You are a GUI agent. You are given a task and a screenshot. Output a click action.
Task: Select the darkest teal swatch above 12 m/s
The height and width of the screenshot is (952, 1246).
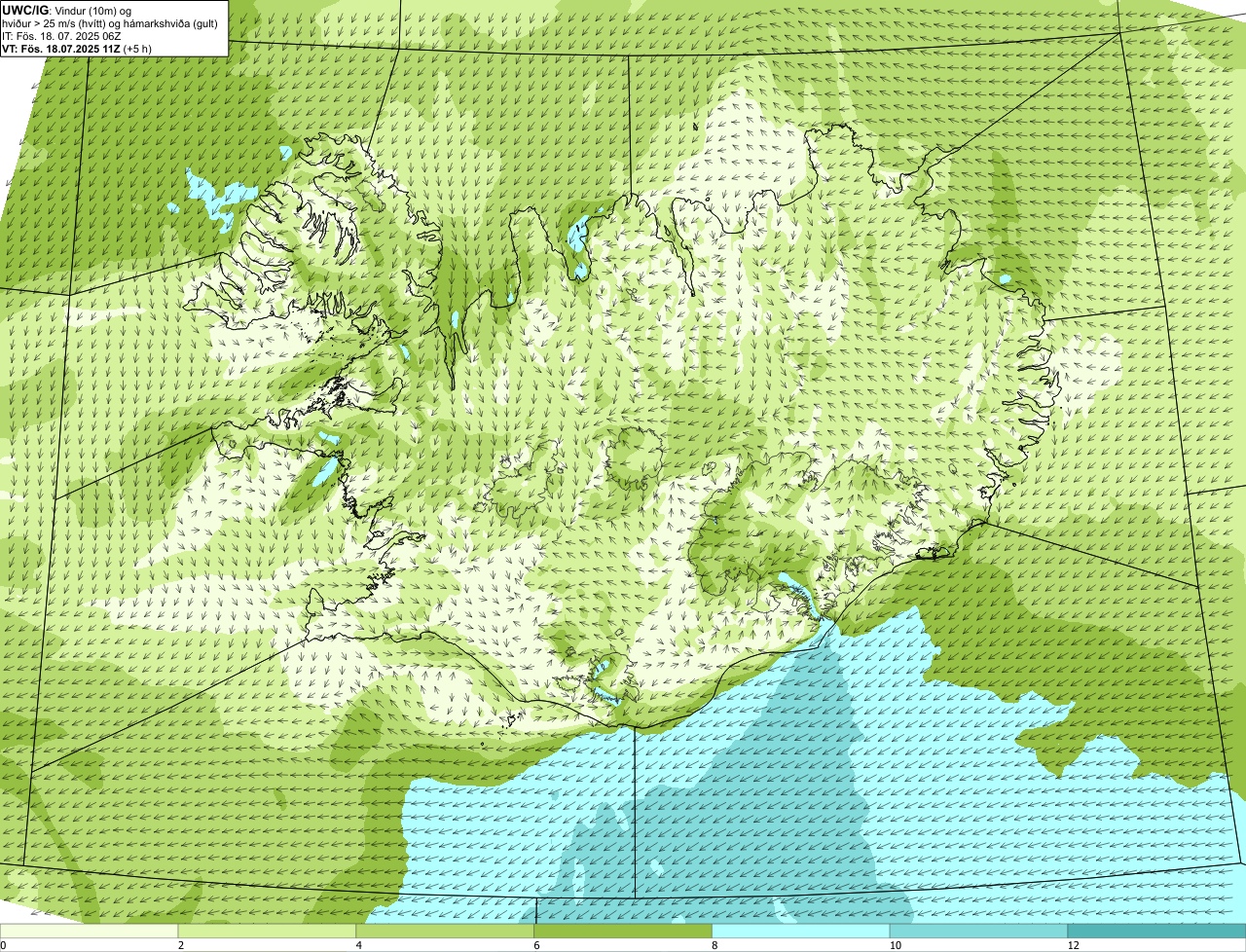(1157, 931)
